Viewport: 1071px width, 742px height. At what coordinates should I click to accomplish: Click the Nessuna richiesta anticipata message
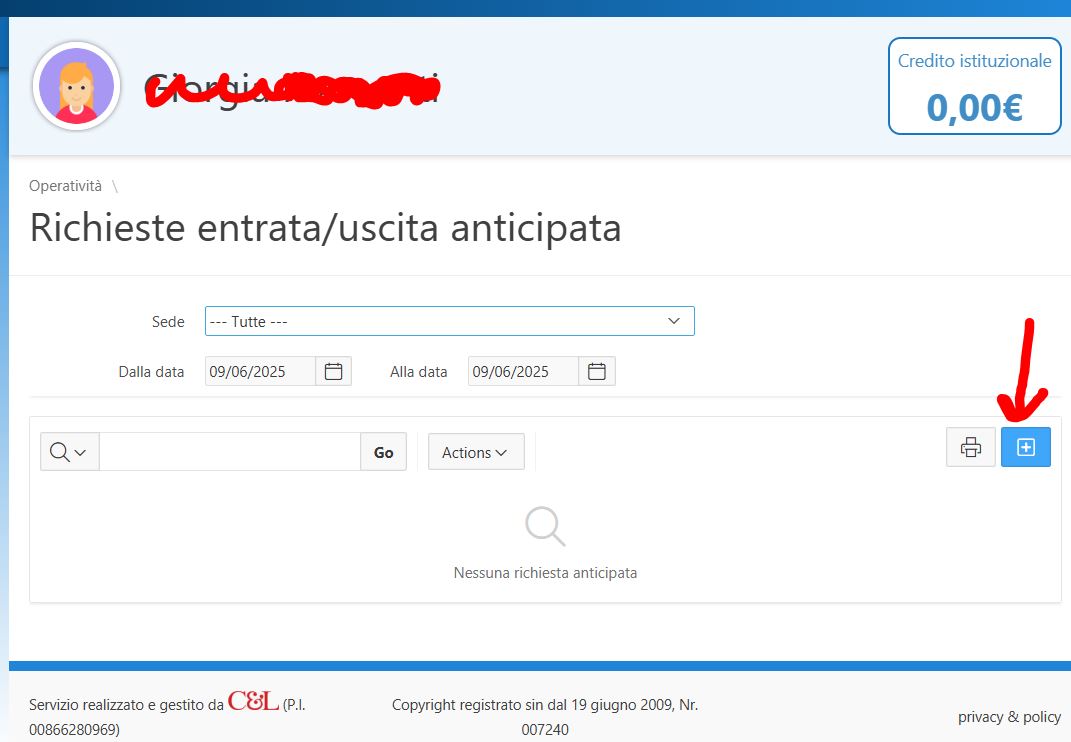click(x=545, y=573)
